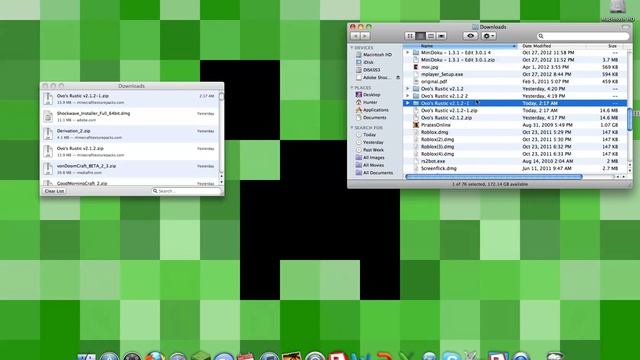
Task: Select Shockwave_Installer download's dmg icon
Action: pos(48,116)
